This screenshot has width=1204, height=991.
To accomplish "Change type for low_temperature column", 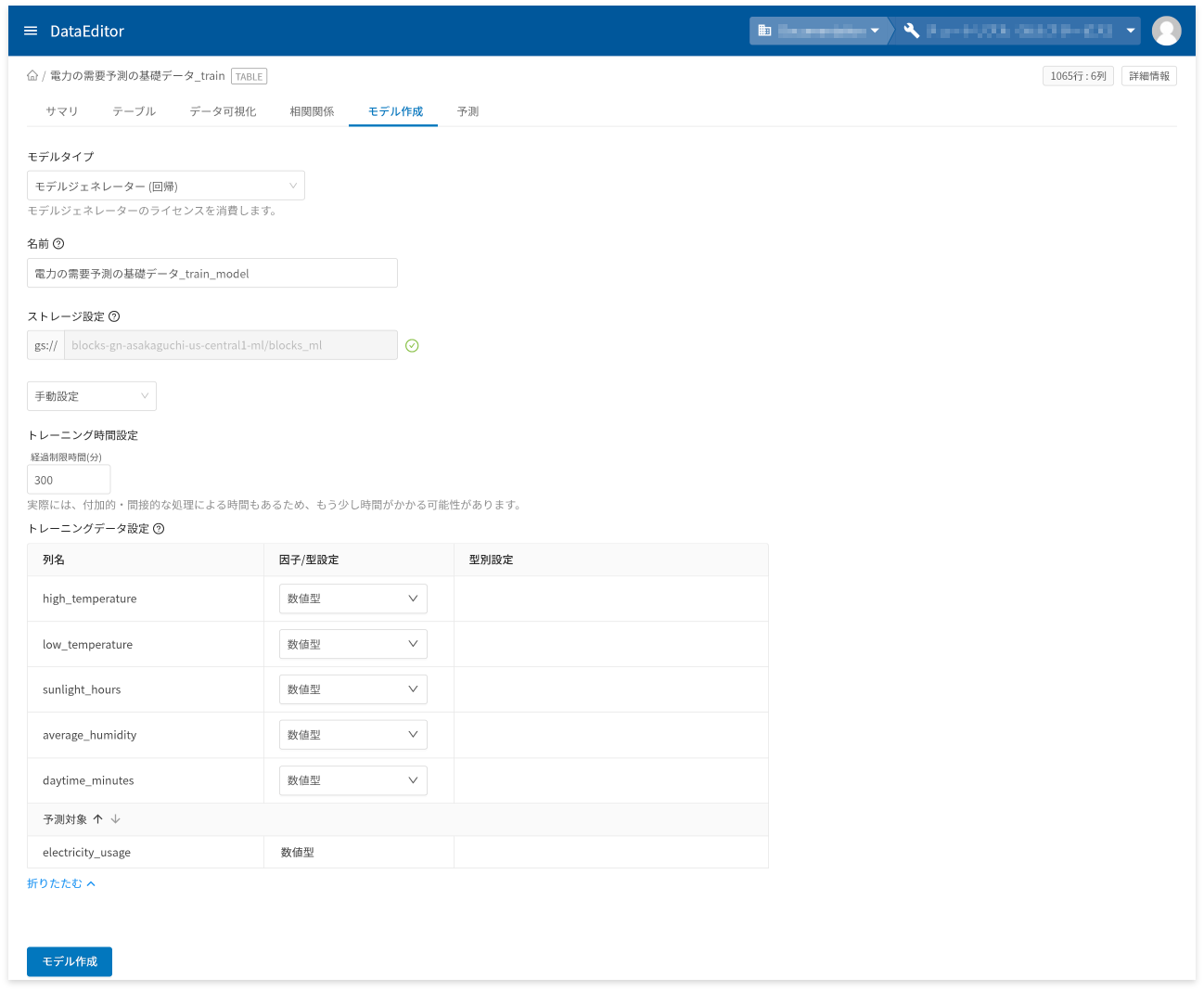I will coord(352,644).
